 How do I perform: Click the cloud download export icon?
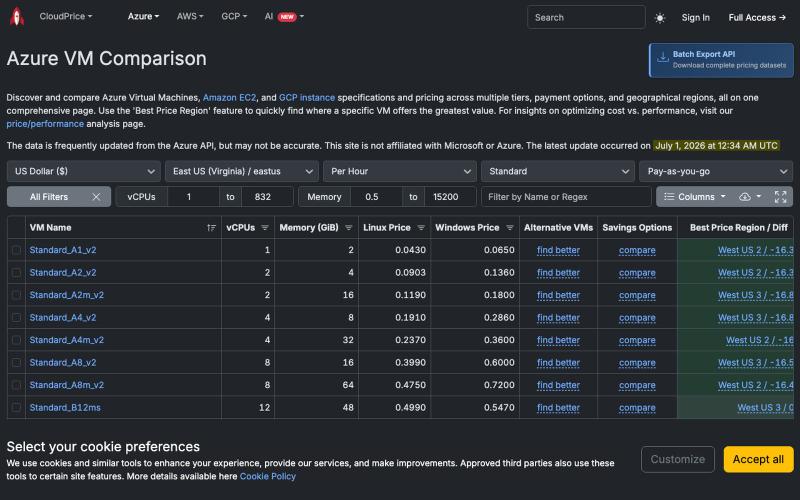coord(744,197)
